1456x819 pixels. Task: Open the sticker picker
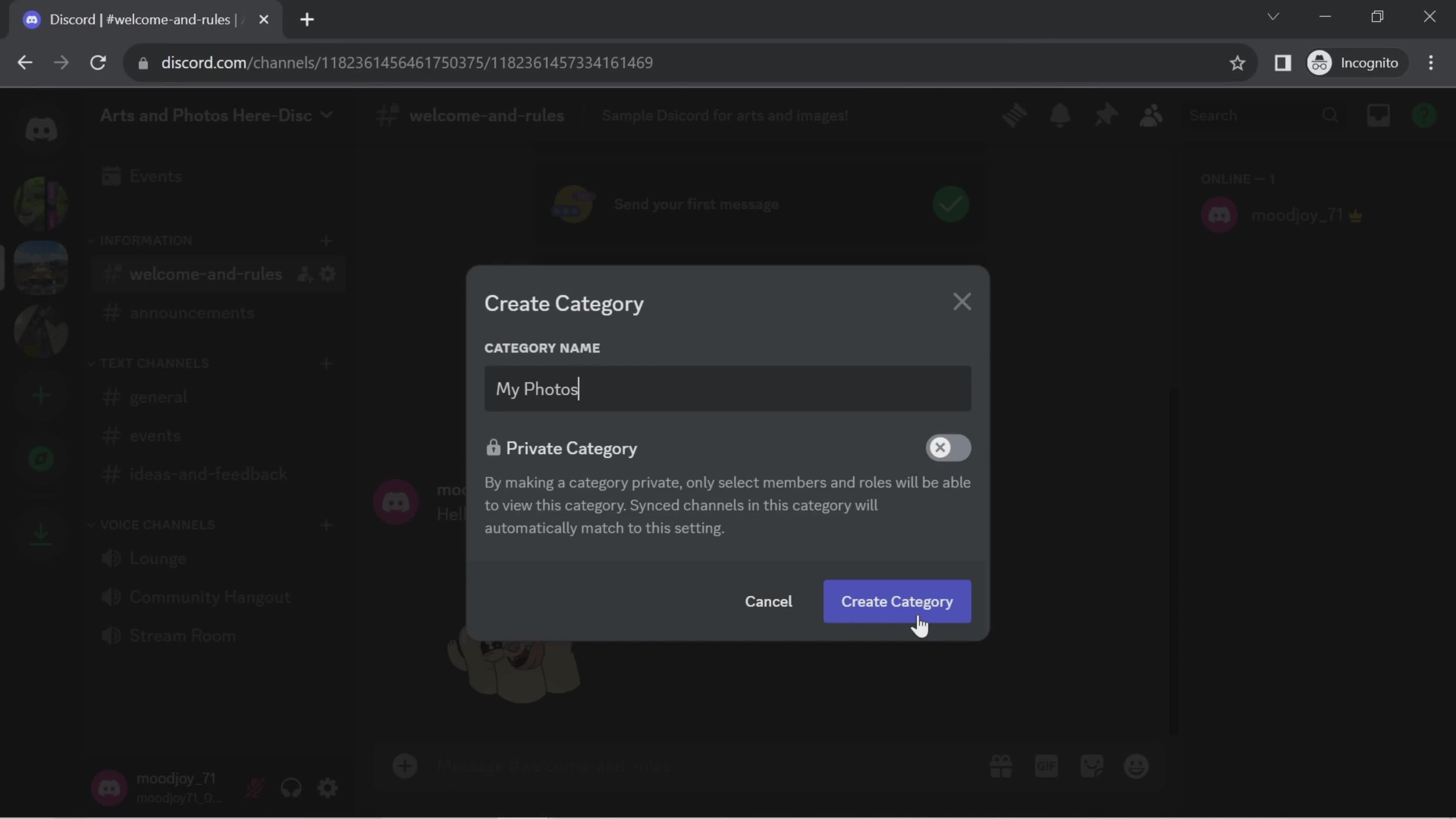coord(1092,766)
